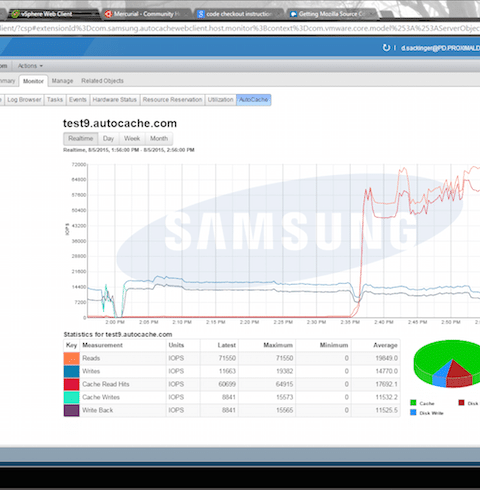Open the Actions dropdown menu

point(30,66)
